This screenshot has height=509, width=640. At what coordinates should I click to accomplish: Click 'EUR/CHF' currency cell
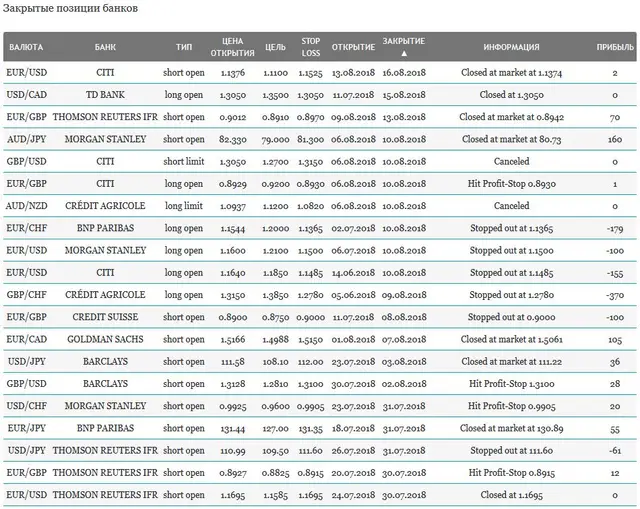27,228
